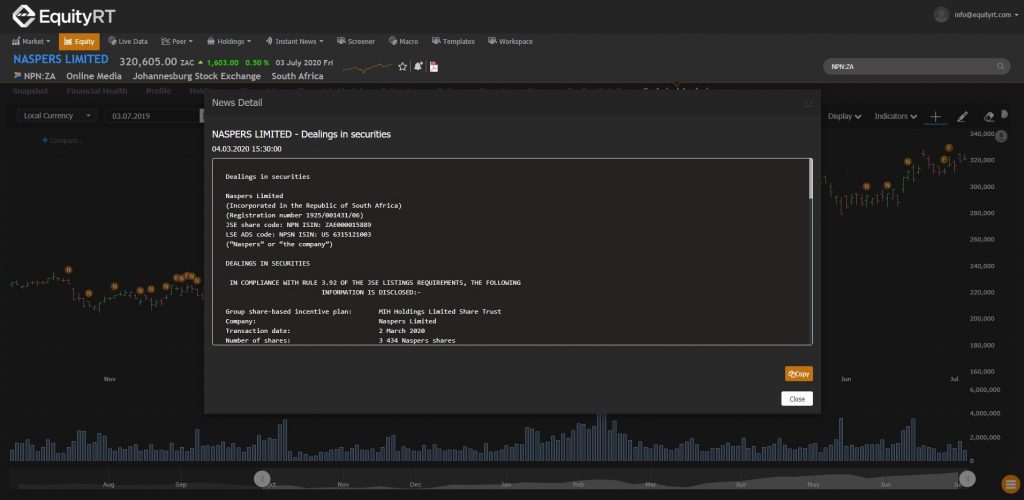Open the Screener
1024x500 pixels.
click(x=356, y=41)
